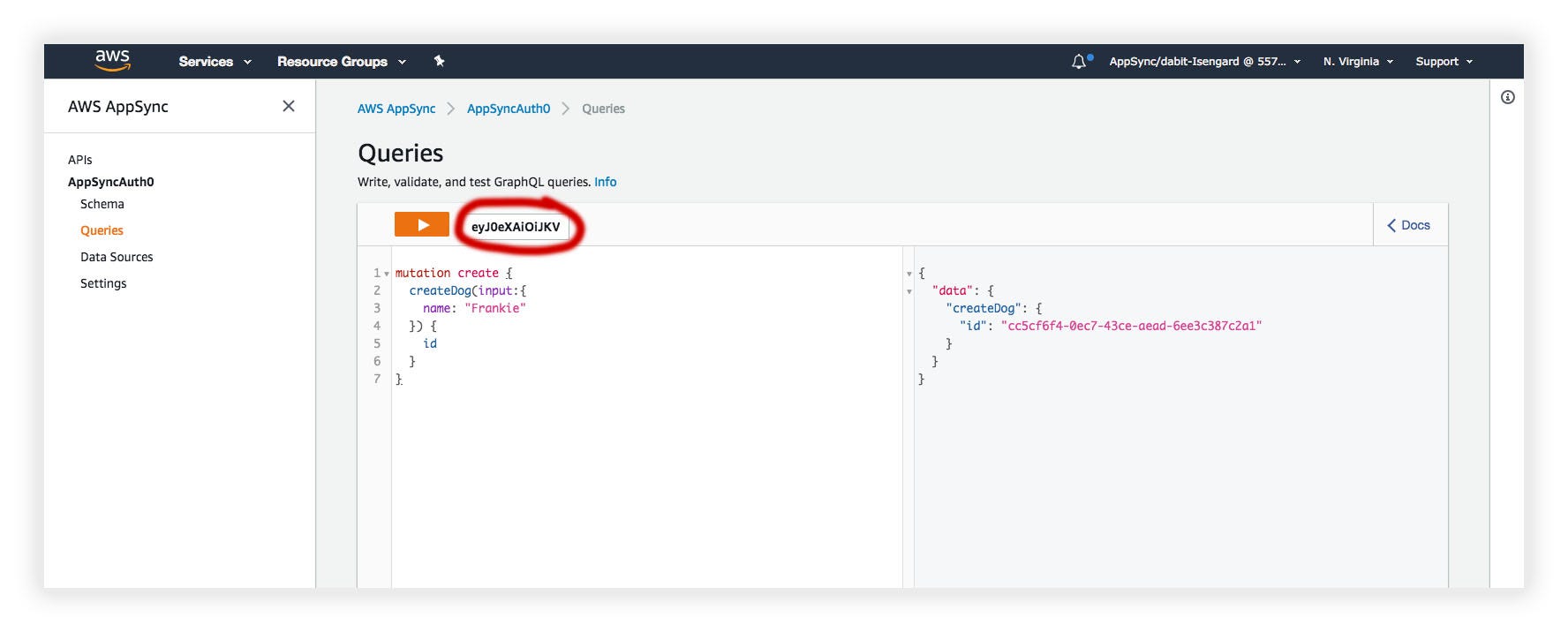The width and height of the screenshot is (1568, 632).
Task: Click the AWS logo home icon
Action: coord(112,60)
